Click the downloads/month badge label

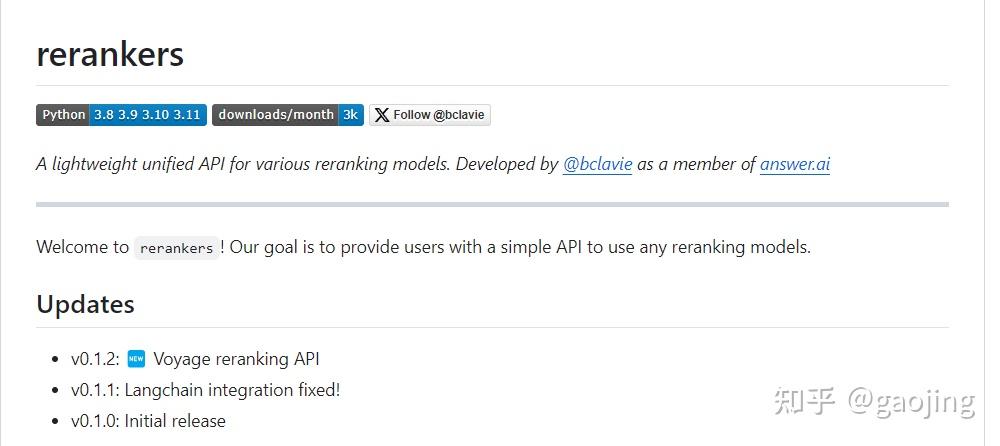point(275,115)
